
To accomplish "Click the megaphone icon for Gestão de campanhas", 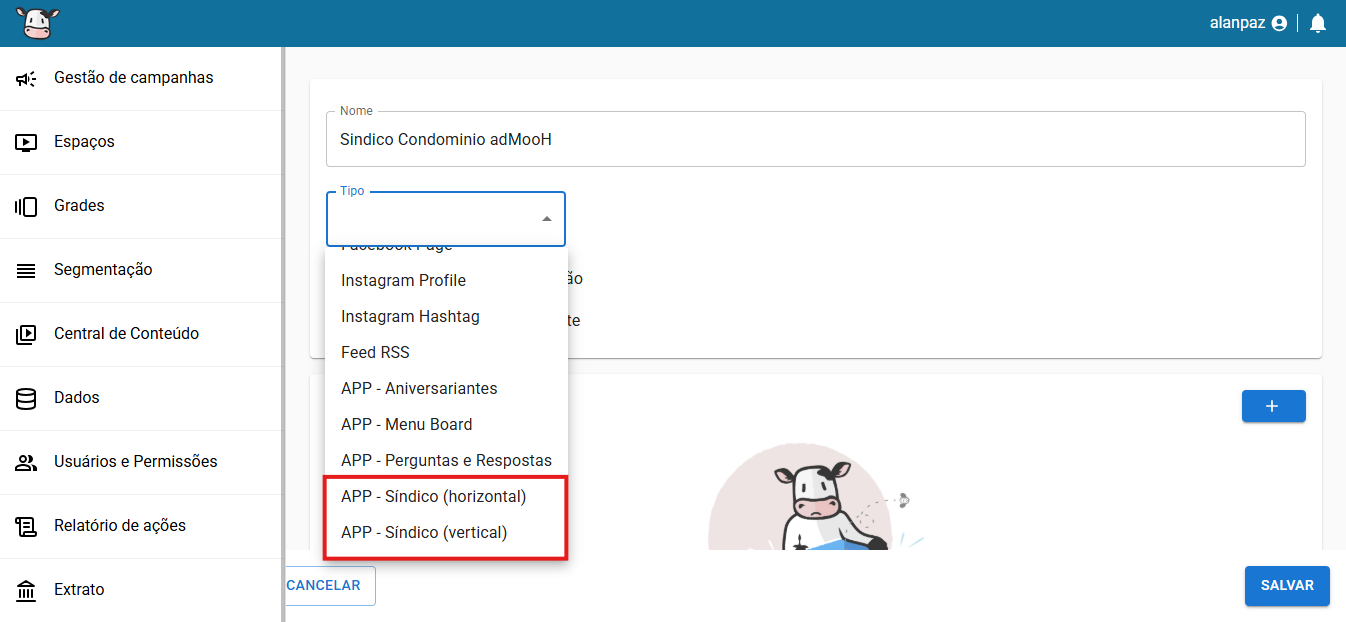I will point(26,78).
